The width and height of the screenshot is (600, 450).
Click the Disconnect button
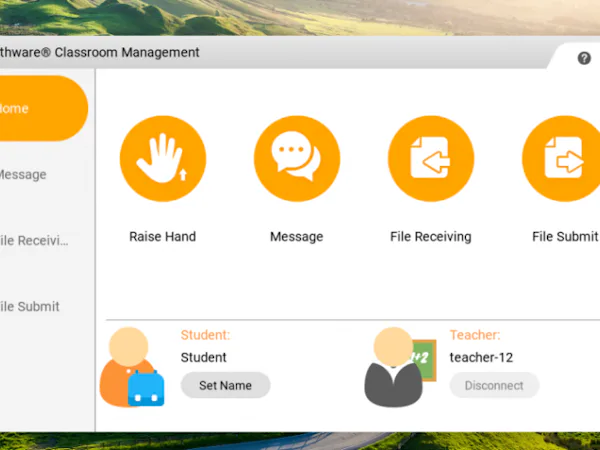pyautogui.click(x=494, y=385)
